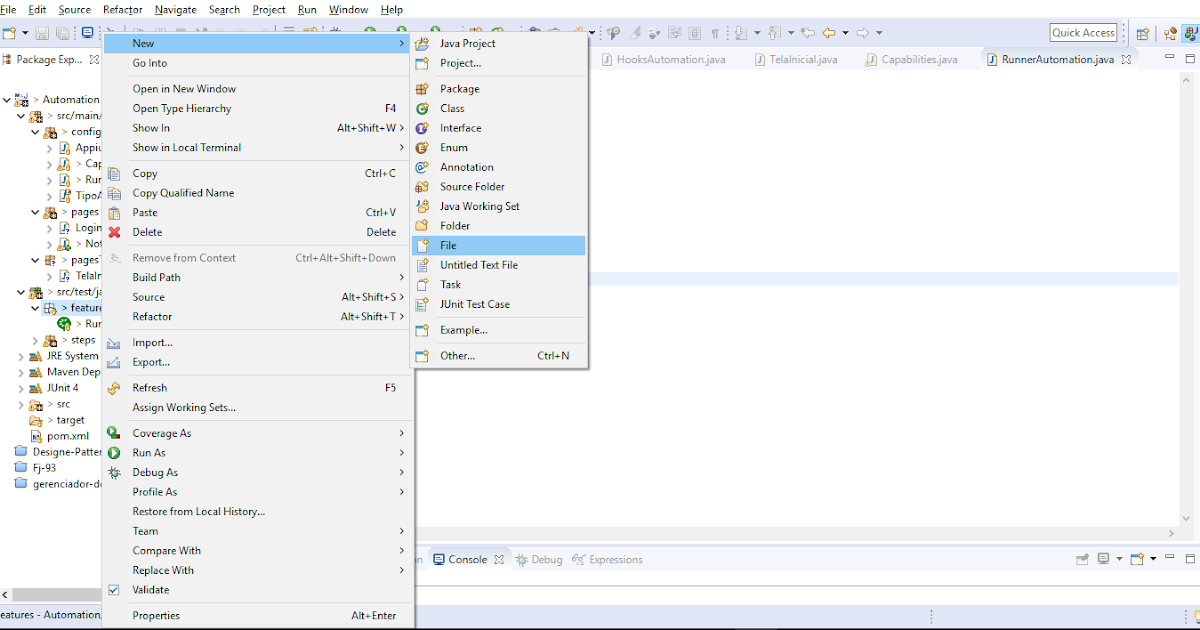Viewport: 1200px width, 630px height.
Task: Click the Back navigation arrow icon
Action: 829,33
